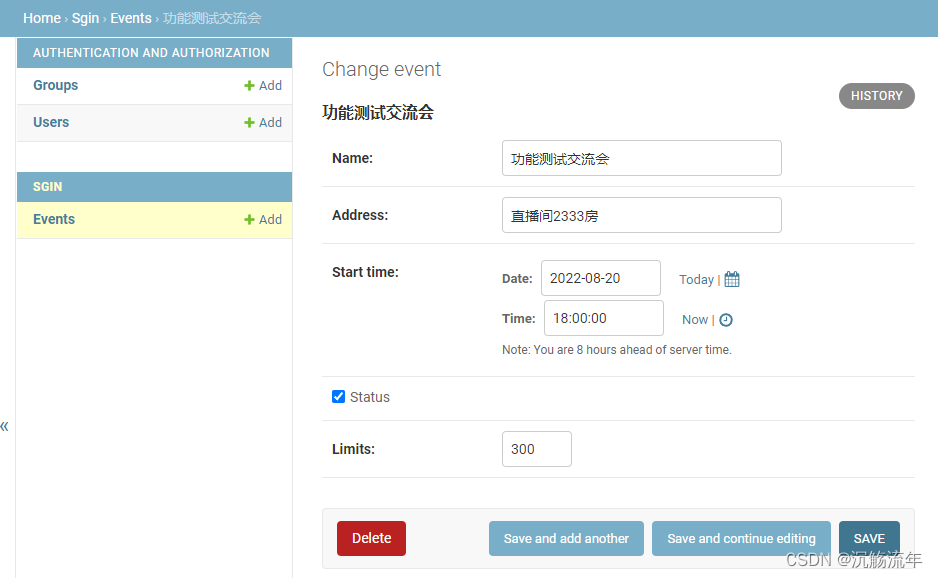
Task: View the event HISTORY
Action: (876, 96)
